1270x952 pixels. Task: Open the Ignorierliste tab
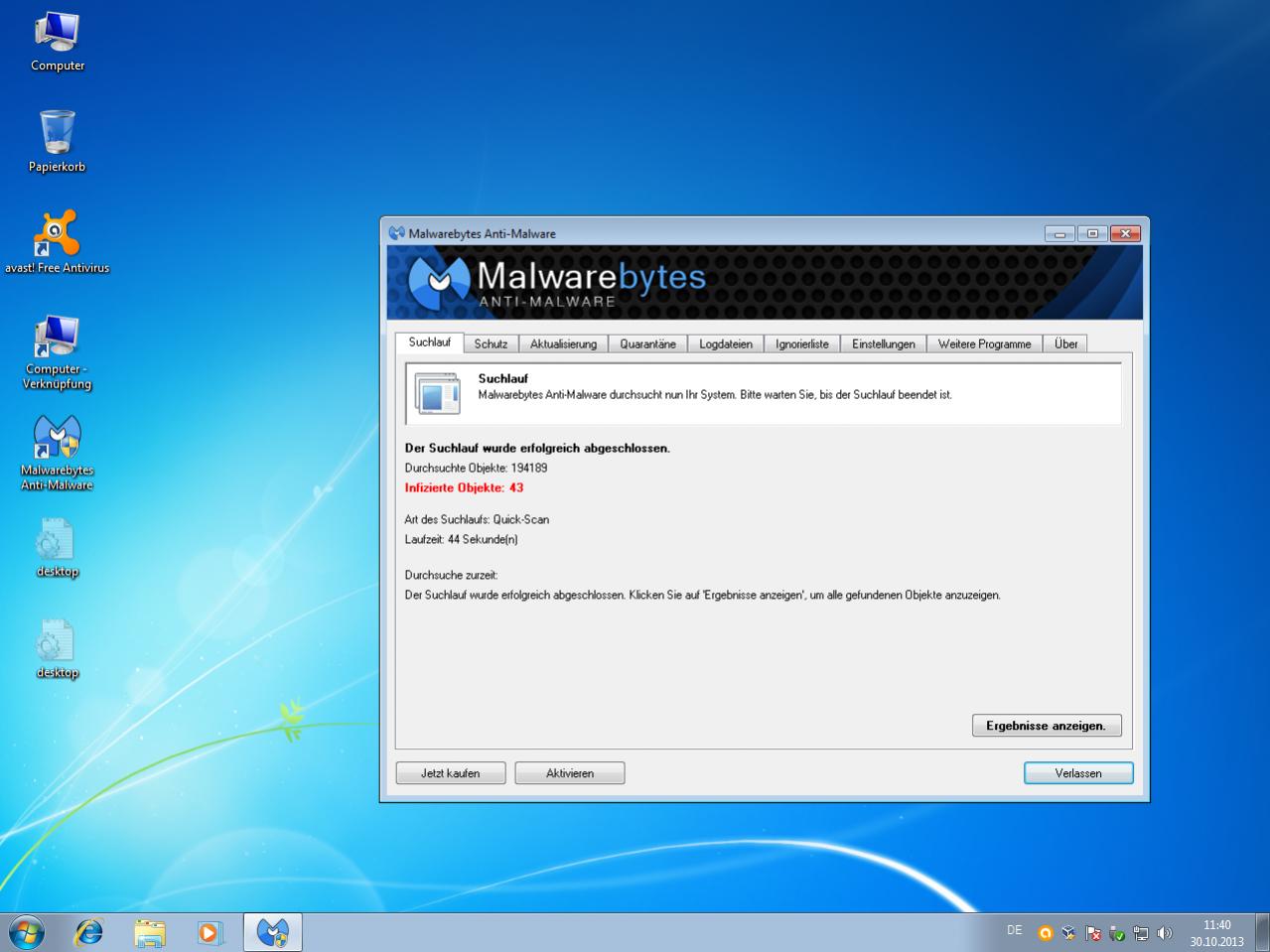pyautogui.click(x=802, y=343)
